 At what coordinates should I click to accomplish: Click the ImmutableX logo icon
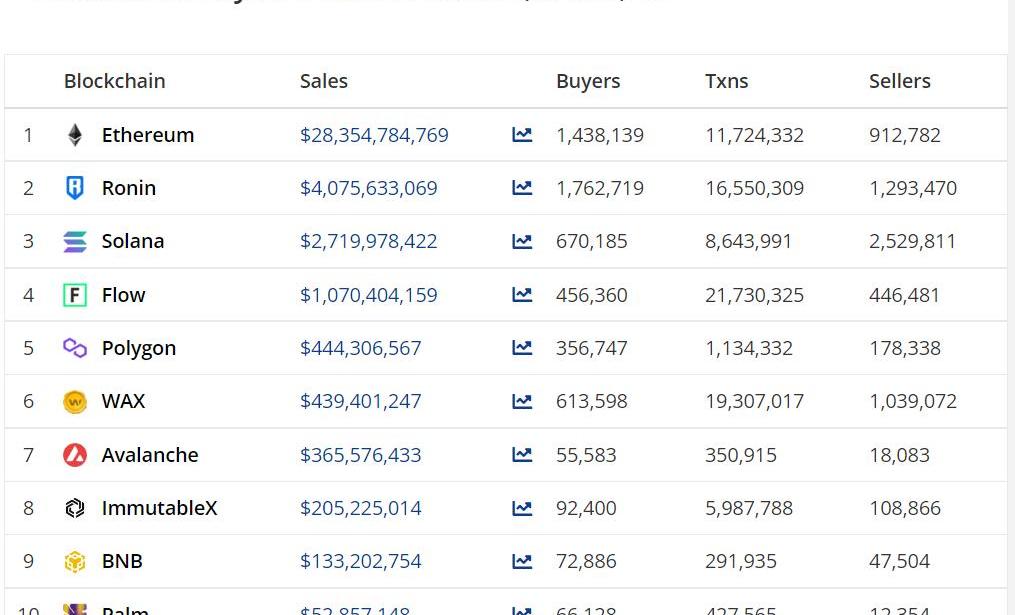pos(75,508)
